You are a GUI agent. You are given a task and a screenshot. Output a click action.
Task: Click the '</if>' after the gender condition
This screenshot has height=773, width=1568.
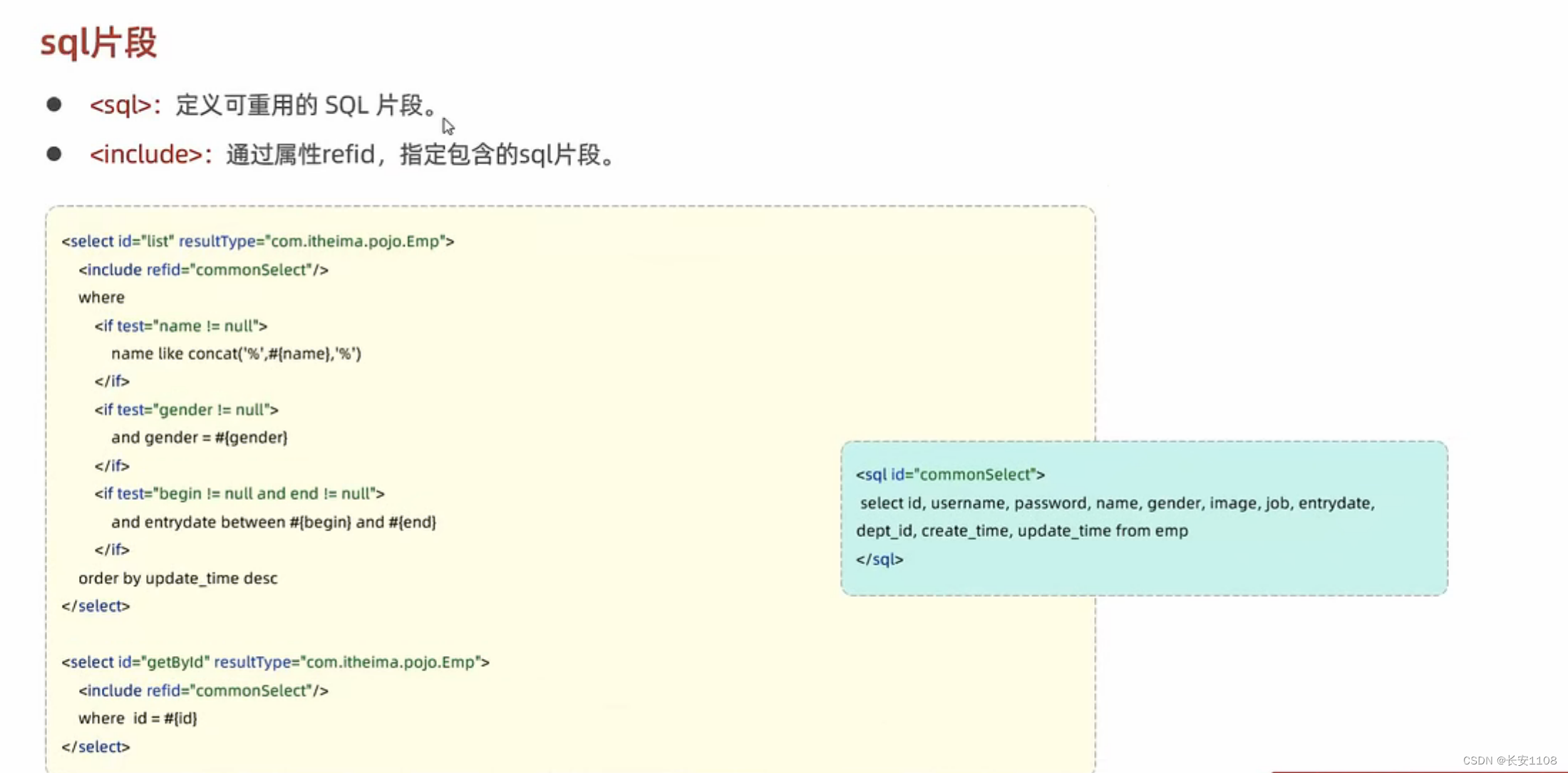pos(112,466)
